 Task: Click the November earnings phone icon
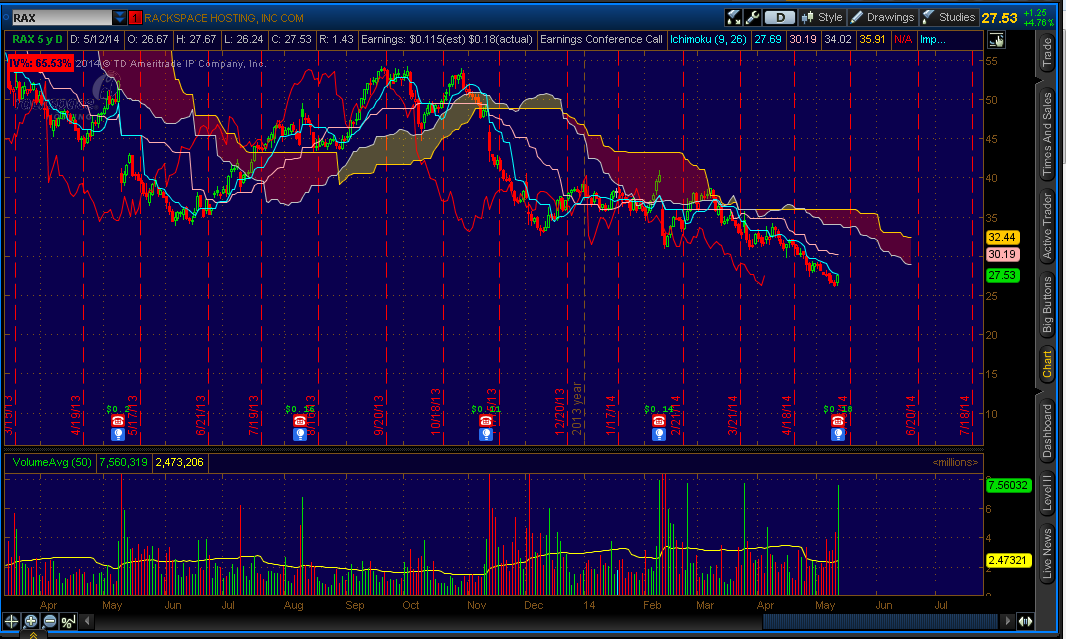(x=485, y=421)
